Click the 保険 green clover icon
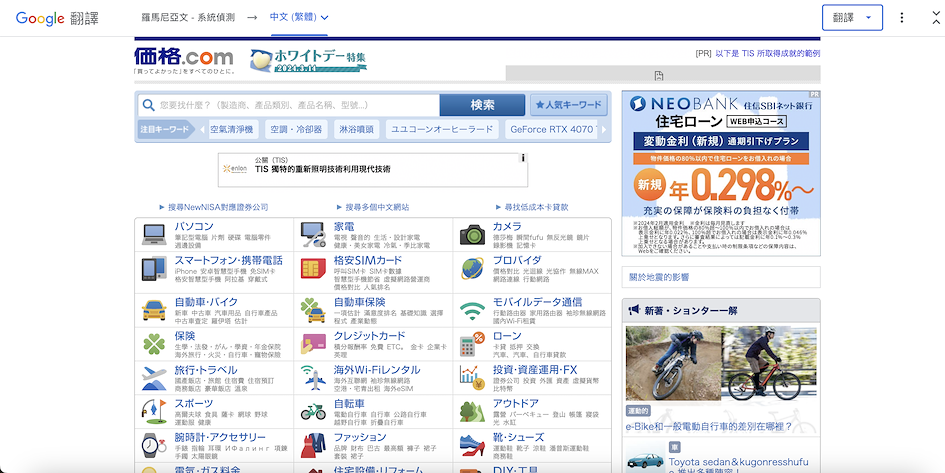Image resolution: width=945 pixels, height=473 pixels. (154, 344)
